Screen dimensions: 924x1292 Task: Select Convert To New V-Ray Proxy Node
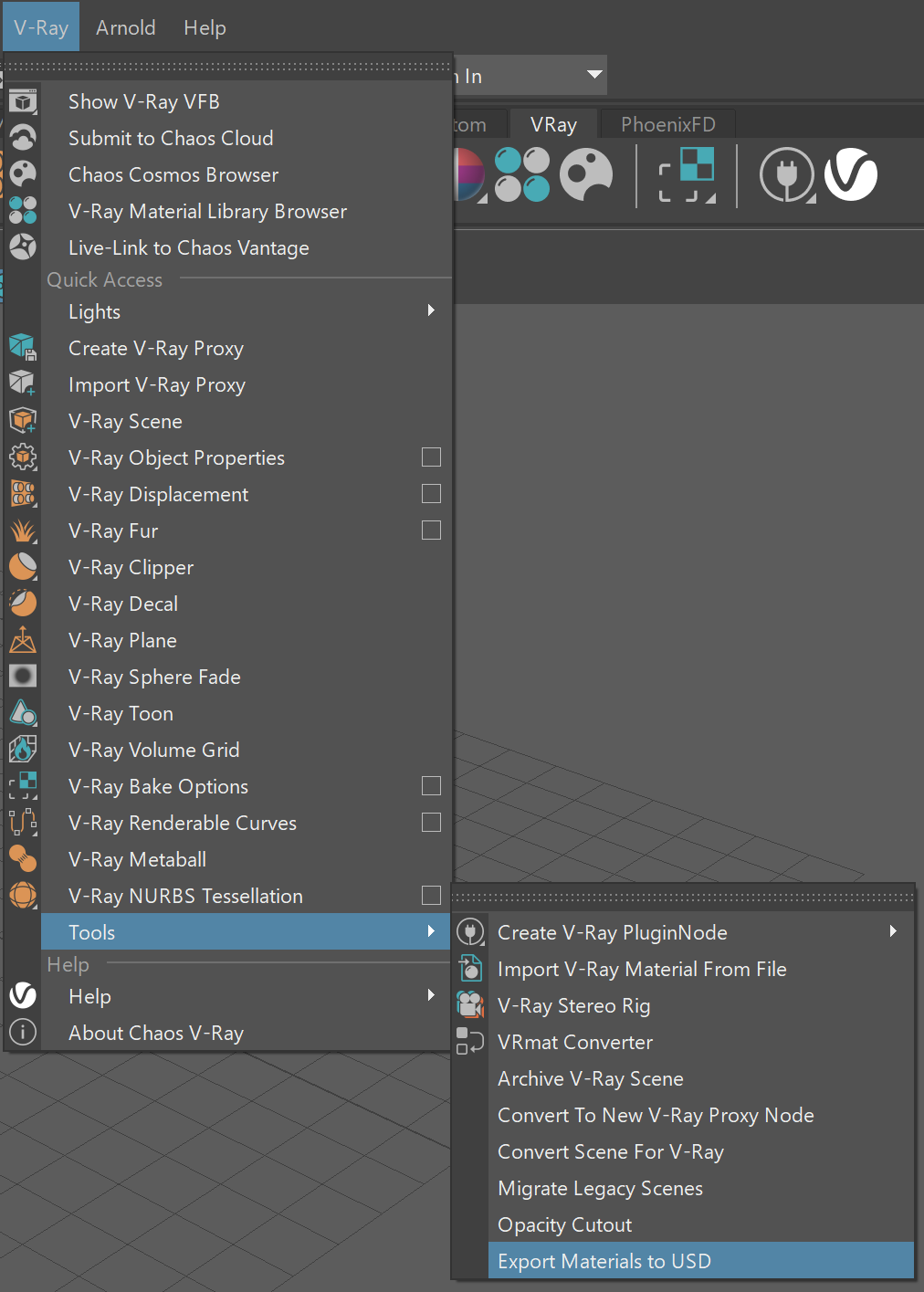pos(701,1115)
